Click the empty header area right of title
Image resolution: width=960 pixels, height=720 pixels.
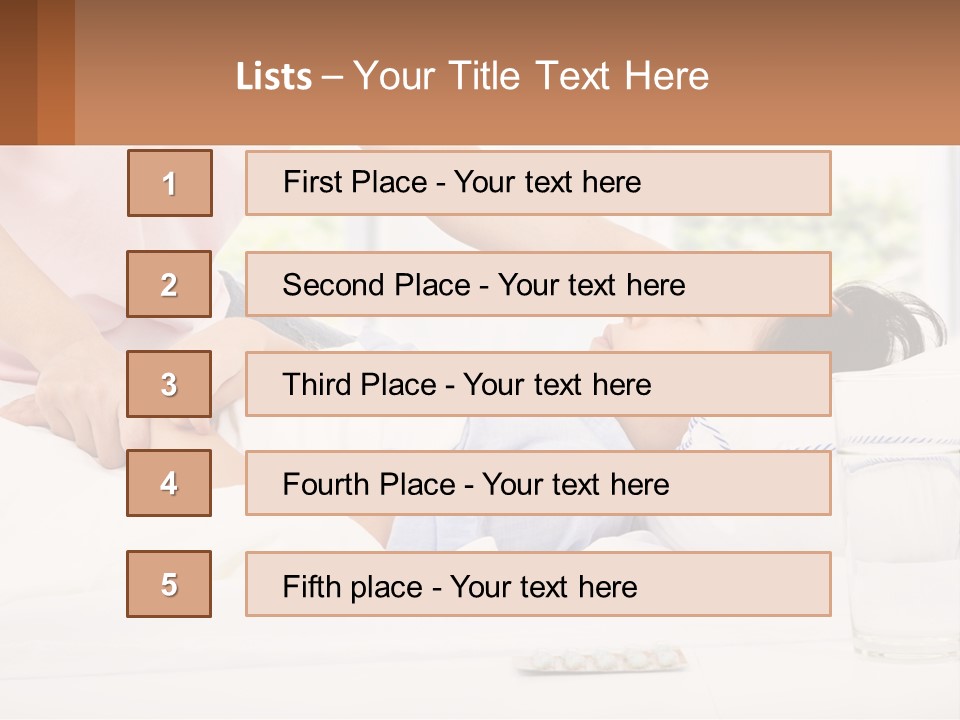pyautogui.click(x=840, y=75)
